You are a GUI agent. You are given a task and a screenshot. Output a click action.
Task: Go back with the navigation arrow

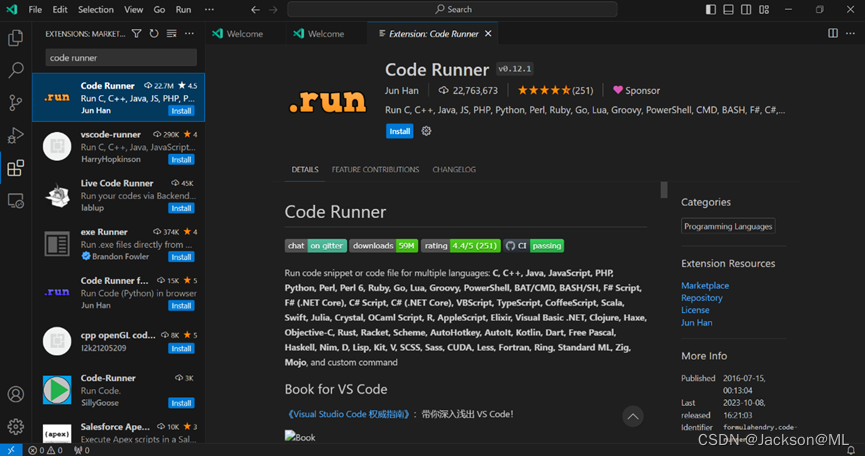[x=255, y=9]
